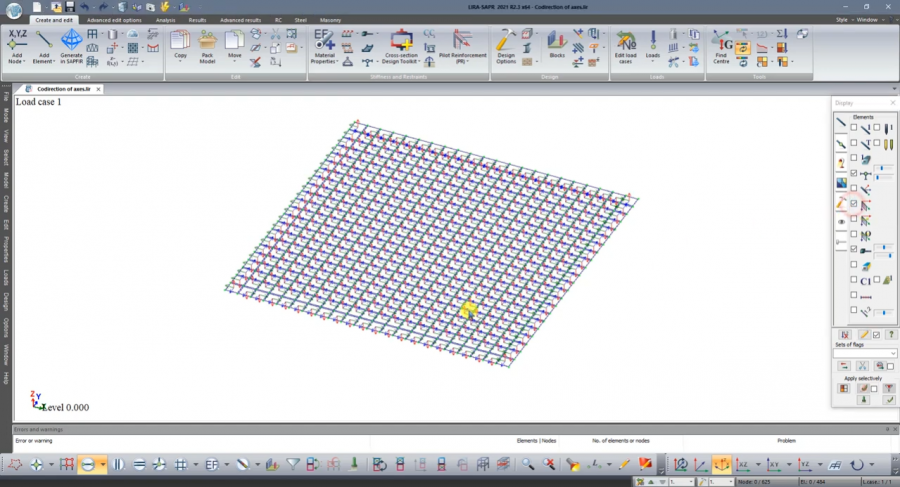
Task: Switch to the Analysis ribbon tab
Action: (x=165, y=20)
